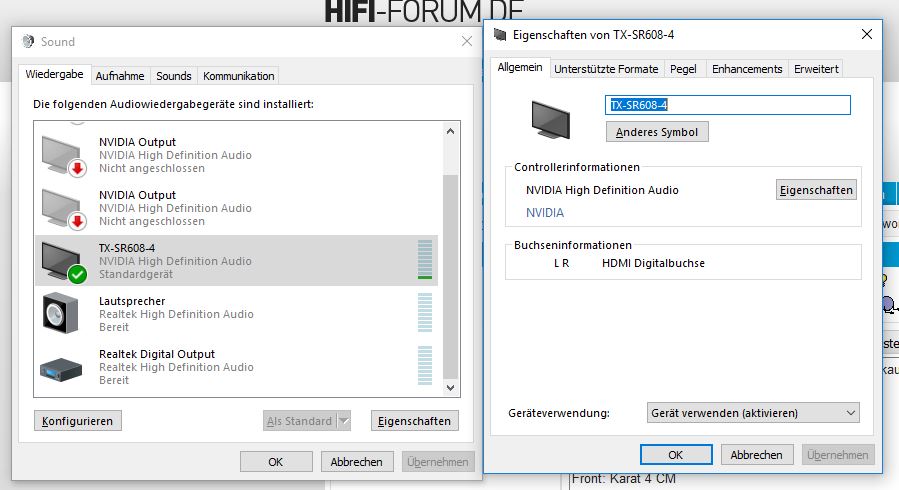The width and height of the screenshot is (899, 490).
Task: Click the device list scroll up arrow
Action: [450, 131]
